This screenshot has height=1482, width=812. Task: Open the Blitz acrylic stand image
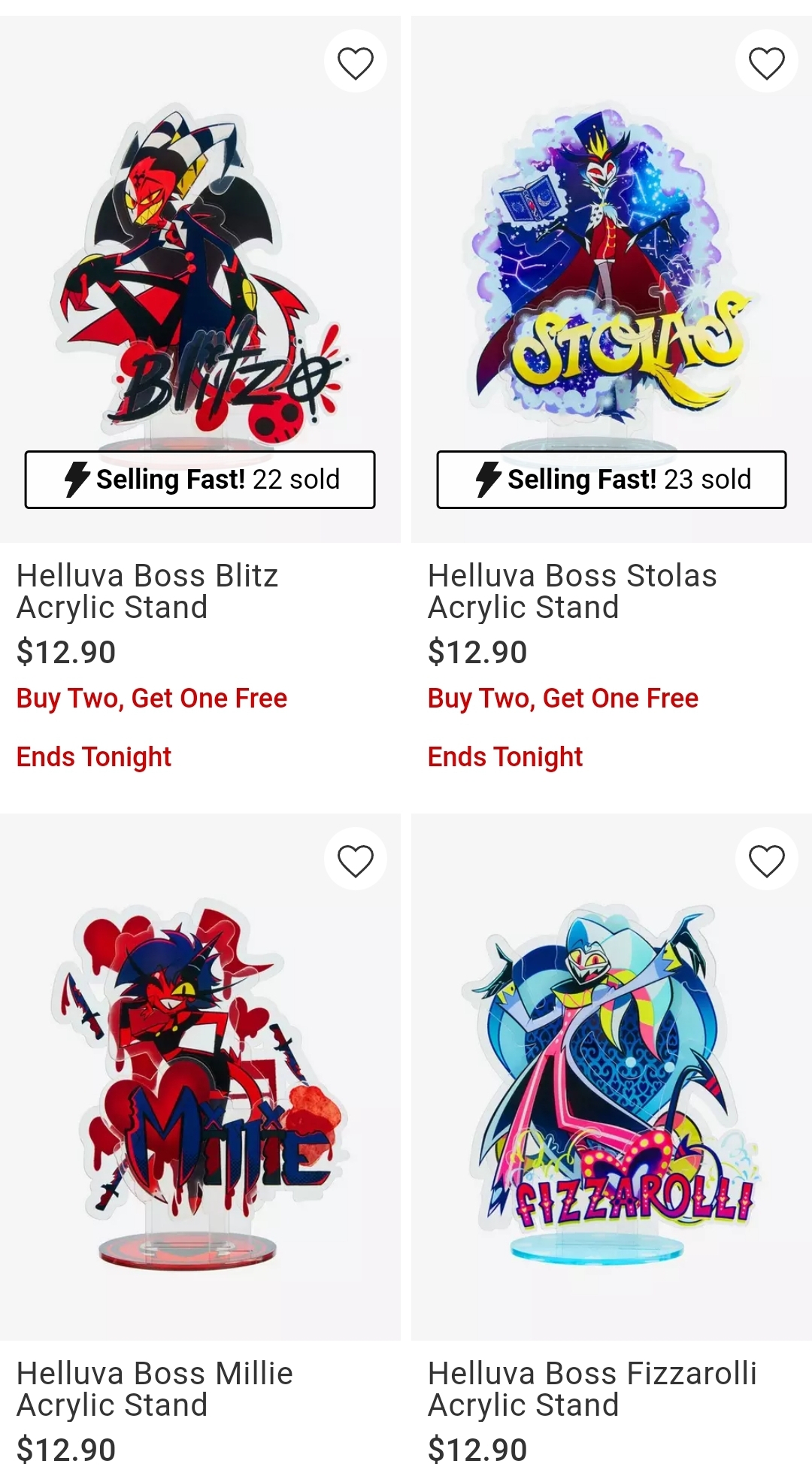(x=200, y=279)
